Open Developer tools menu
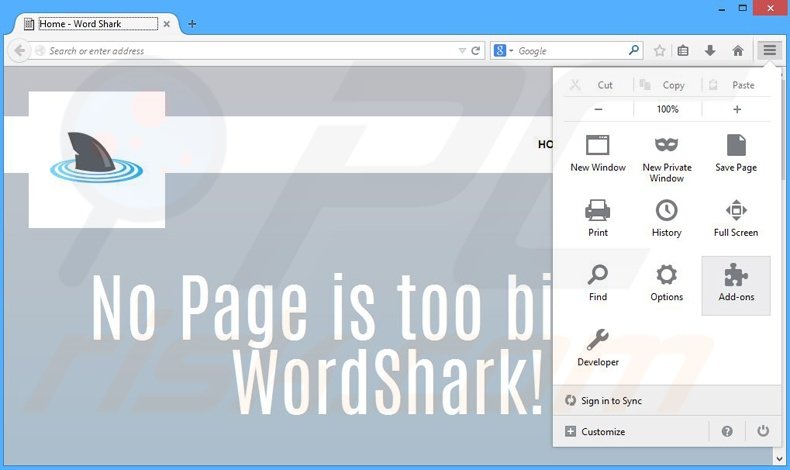Screen dimensions: 790x470 [x=598, y=349]
